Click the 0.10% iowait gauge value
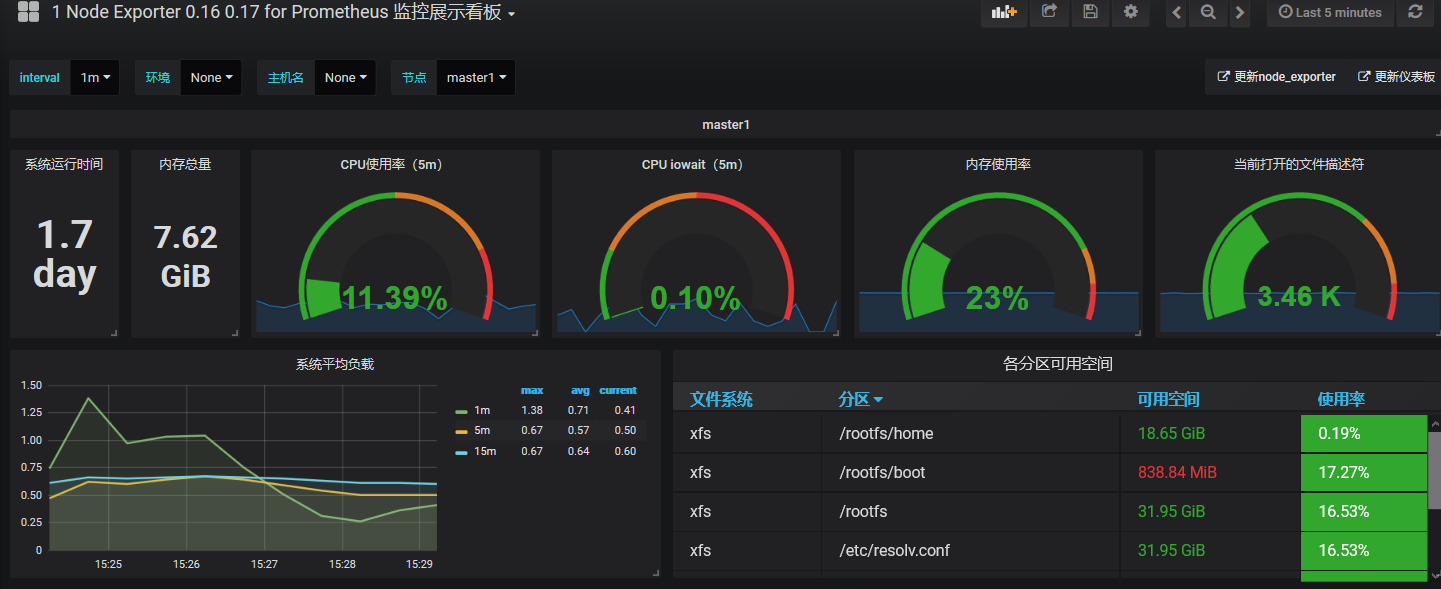Screen dimensions: 1441x589 [x=695, y=297]
